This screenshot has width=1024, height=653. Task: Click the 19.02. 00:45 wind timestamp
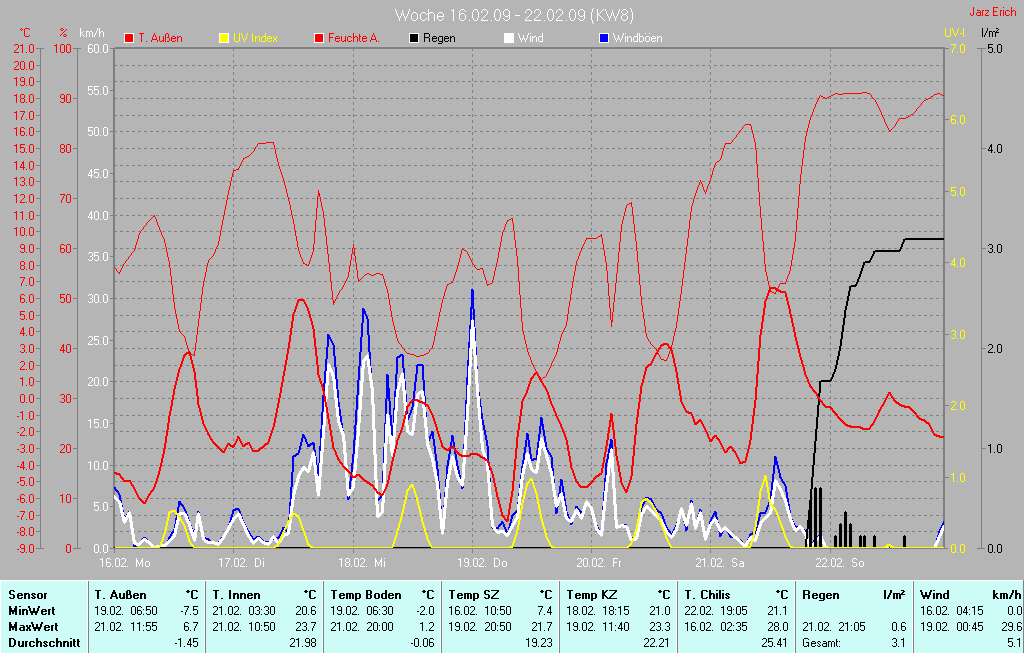tap(952, 627)
